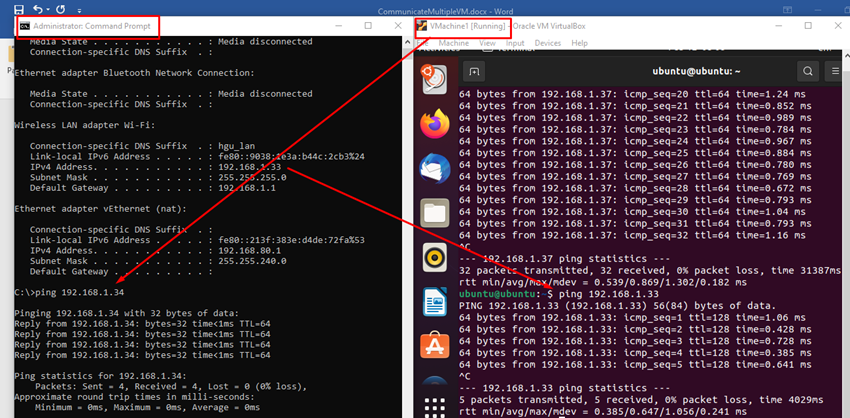Click 'CommunicateMultipleVM.docx - Word' title text
850x418 pixels.
(446, 11)
